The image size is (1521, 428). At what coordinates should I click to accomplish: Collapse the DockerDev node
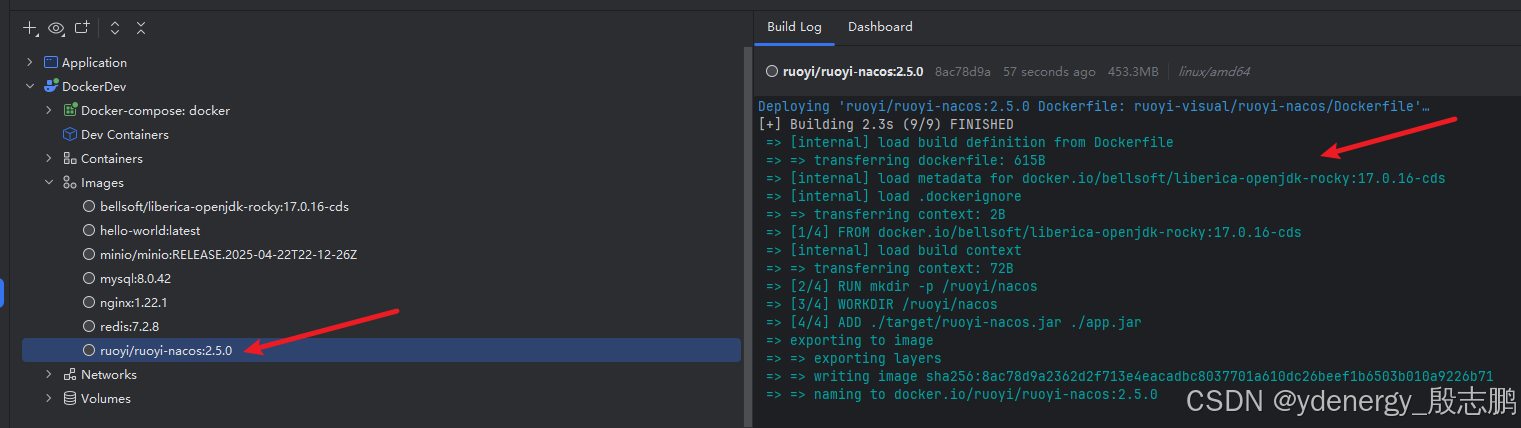click(x=30, y=86)
